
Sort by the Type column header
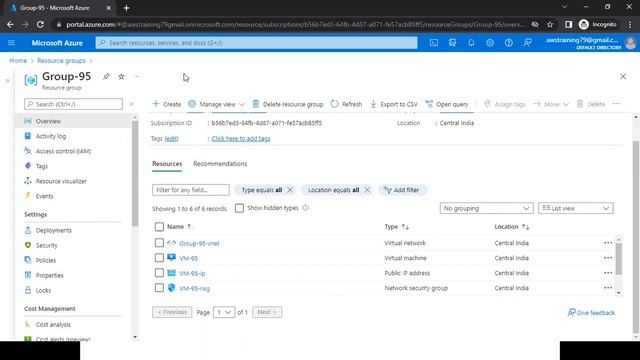[396, 227]
